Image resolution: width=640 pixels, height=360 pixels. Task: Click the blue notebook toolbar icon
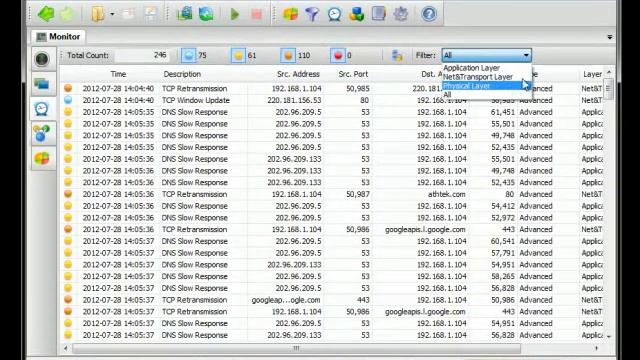(x=378, y=14)
